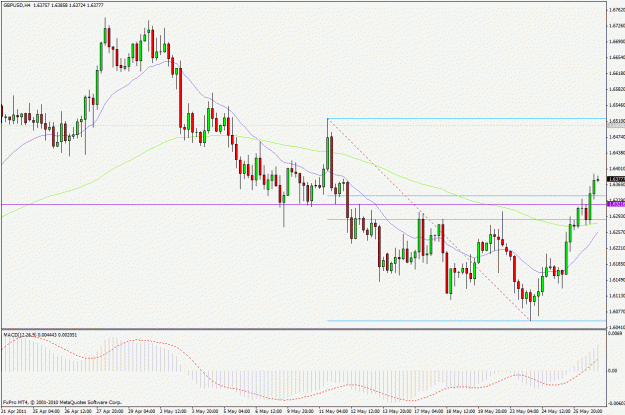Click the 1.6546 price axis label

click(x=616, y=105)
